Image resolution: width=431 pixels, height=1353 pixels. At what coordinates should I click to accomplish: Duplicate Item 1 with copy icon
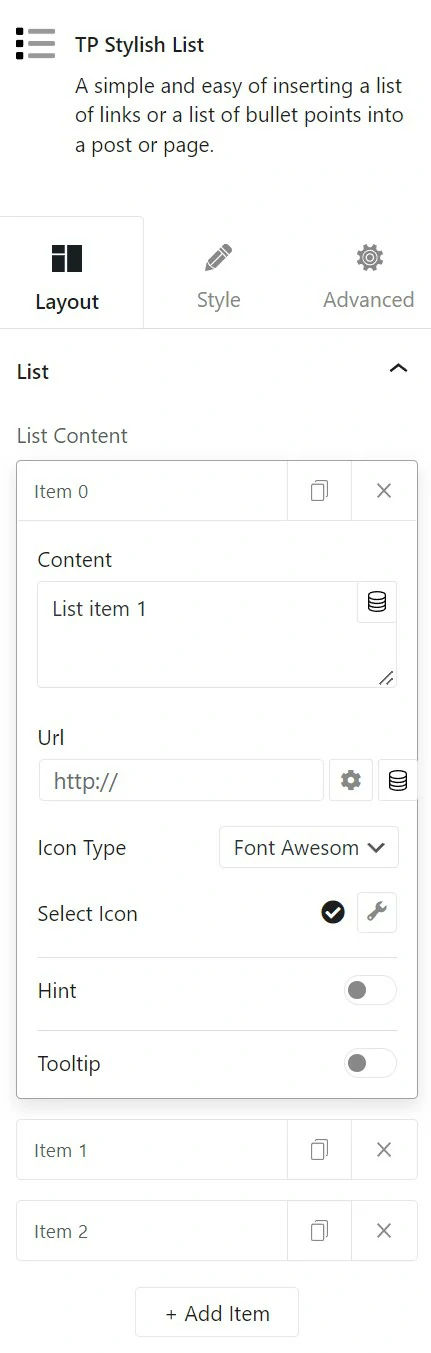point(319,1150)
